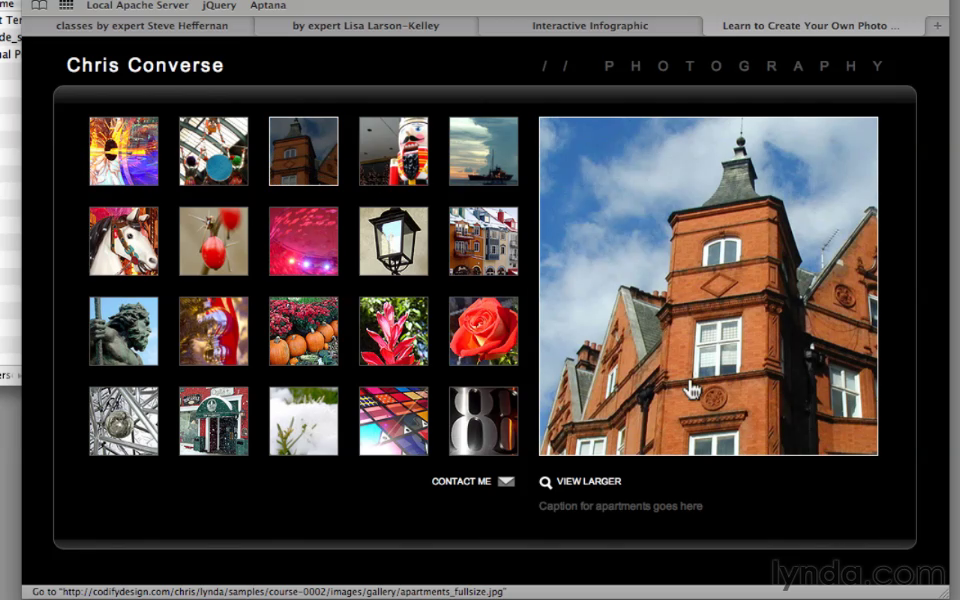
Task: Select the Learn to Create Your Own Photo tab
Action: coord(811,26)
